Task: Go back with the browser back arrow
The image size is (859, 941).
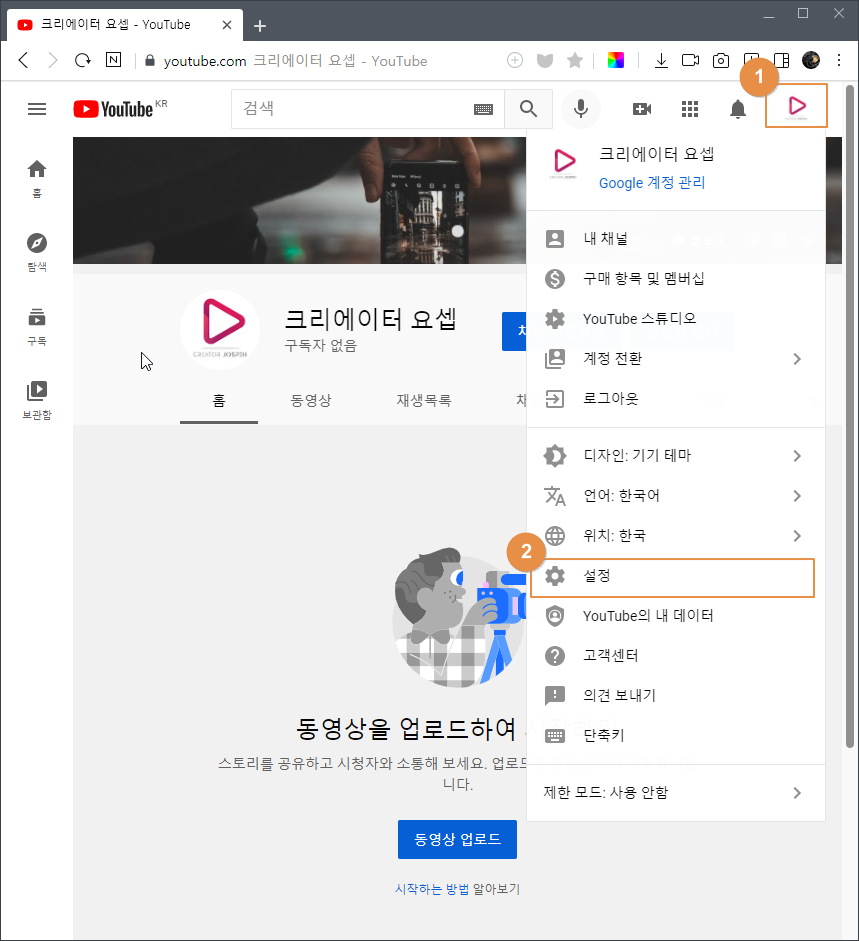Action: pos(24,60)
